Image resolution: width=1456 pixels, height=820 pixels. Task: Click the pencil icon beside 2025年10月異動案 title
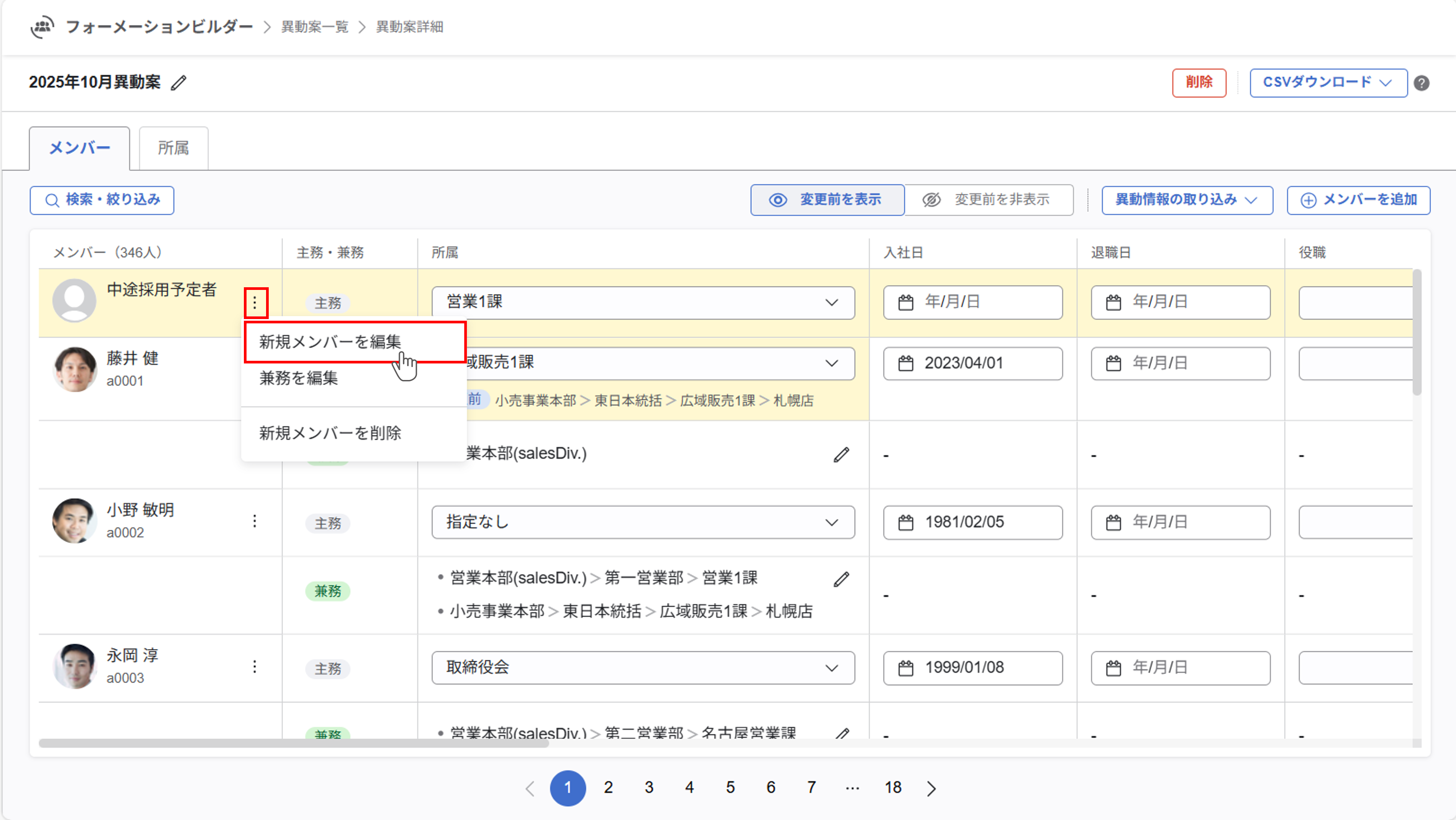pos(179,82)
